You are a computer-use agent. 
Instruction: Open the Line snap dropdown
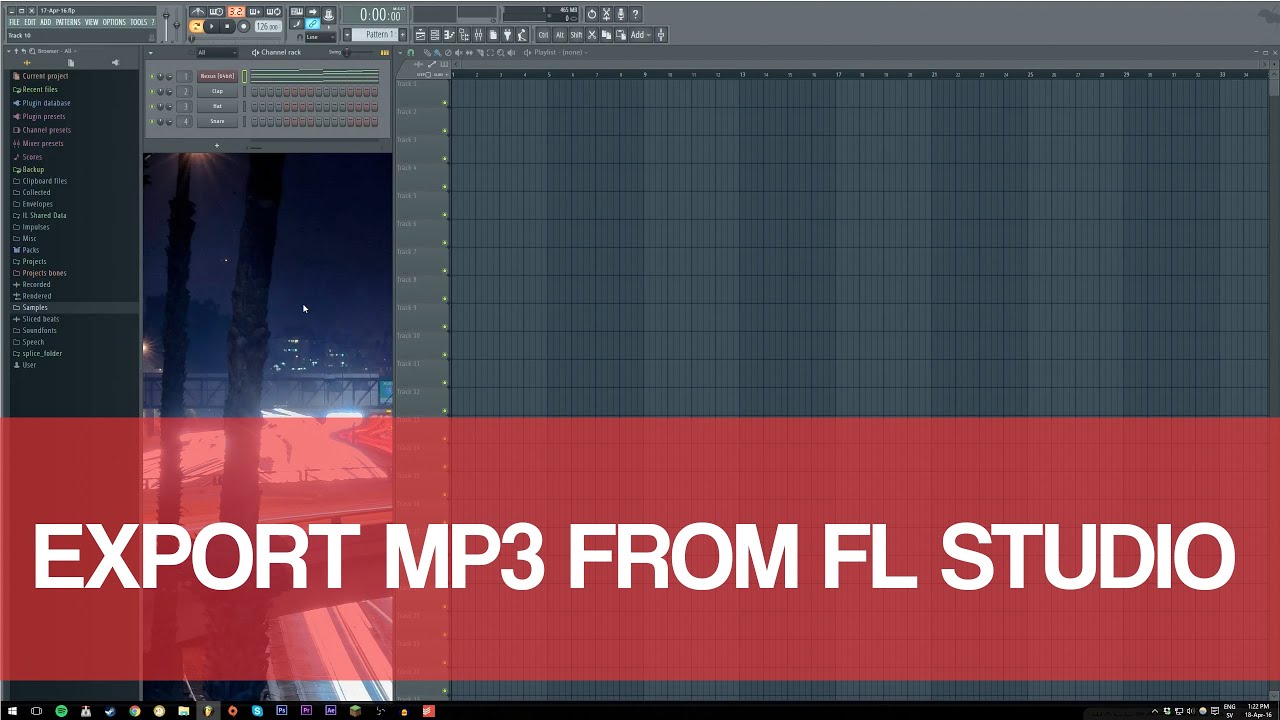pyautogui.click(x=321, y=37)
